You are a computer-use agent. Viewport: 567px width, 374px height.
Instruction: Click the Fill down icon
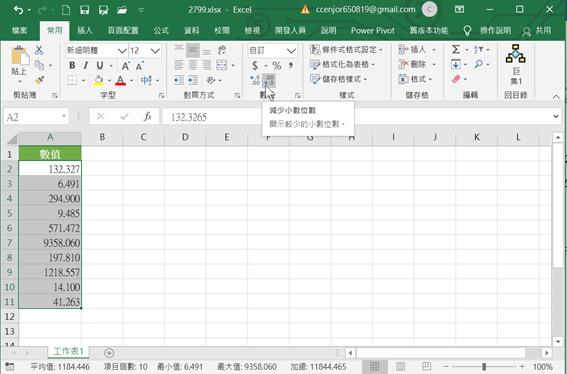coord(456,64)
